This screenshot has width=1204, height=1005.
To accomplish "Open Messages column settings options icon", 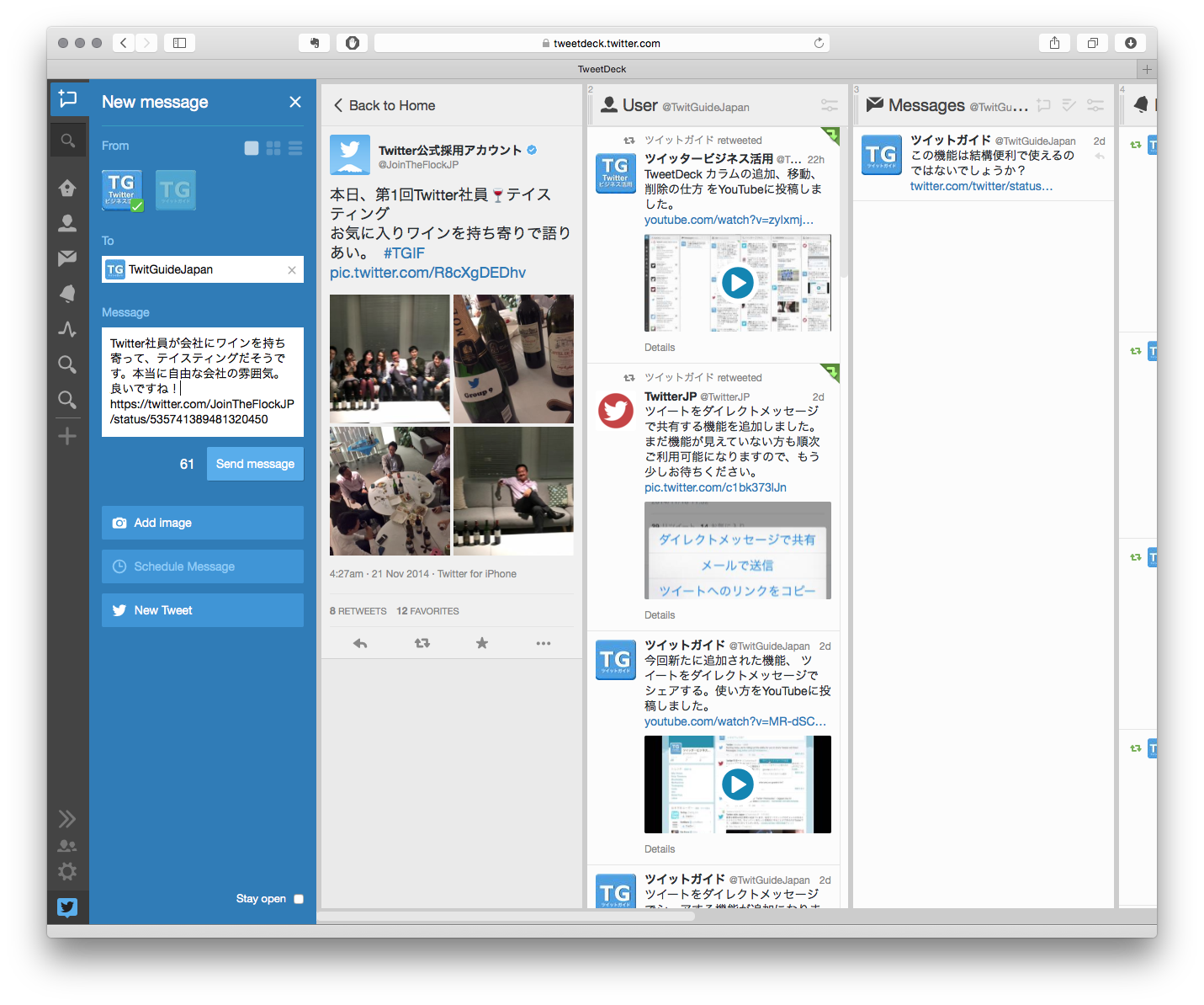I will point(1095,105).
